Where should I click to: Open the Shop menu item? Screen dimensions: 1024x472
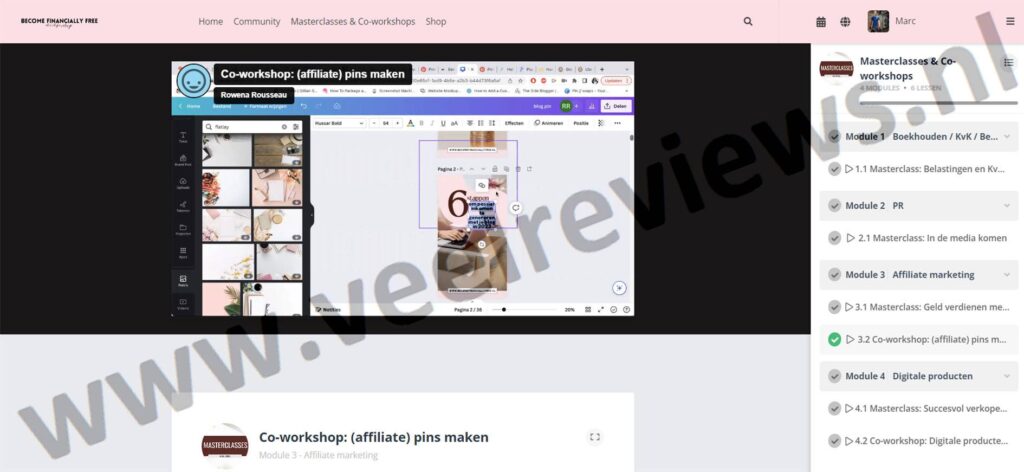[x=436, y=22]
